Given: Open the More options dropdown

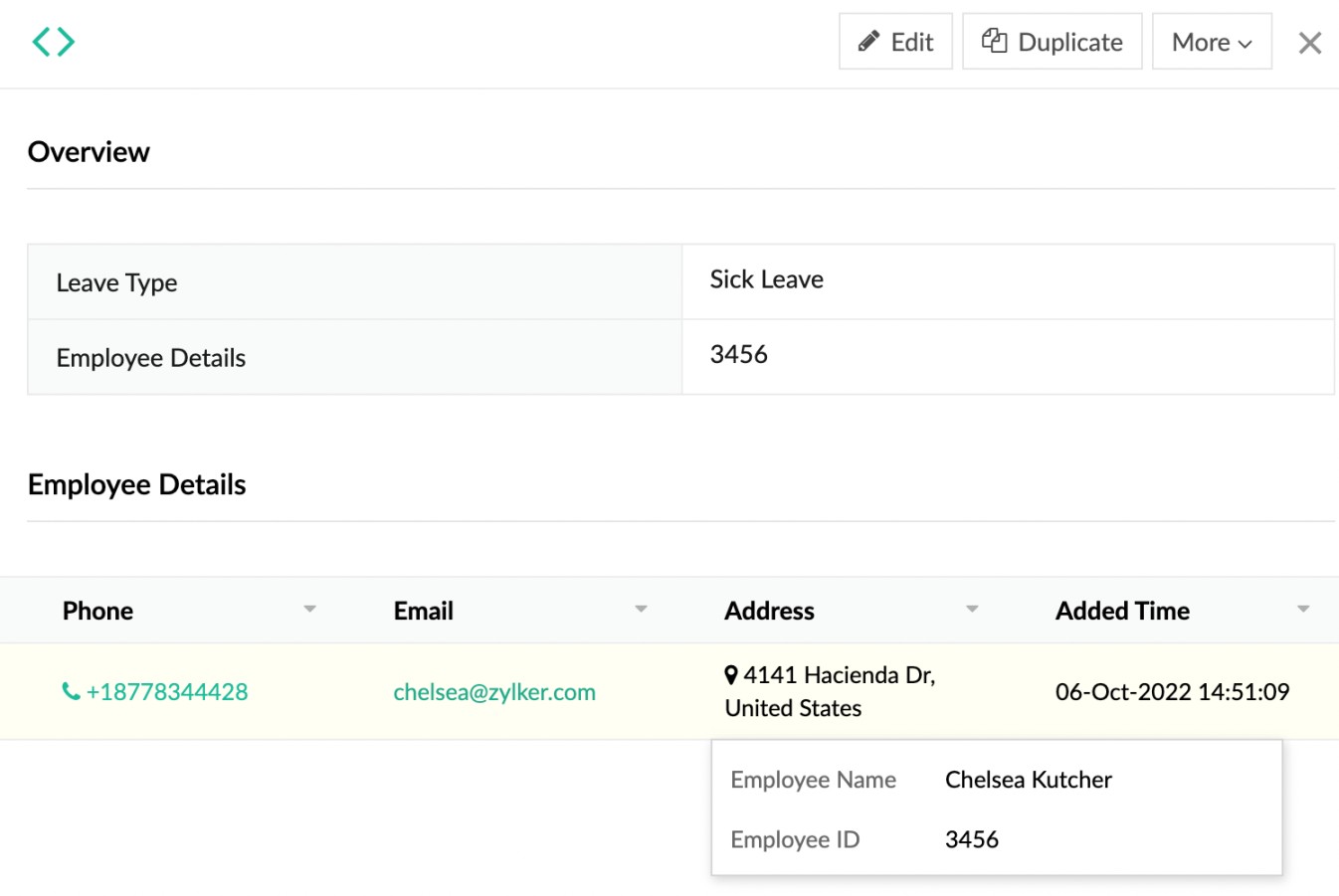Looking at the screenshot, I should (1211, 42).
